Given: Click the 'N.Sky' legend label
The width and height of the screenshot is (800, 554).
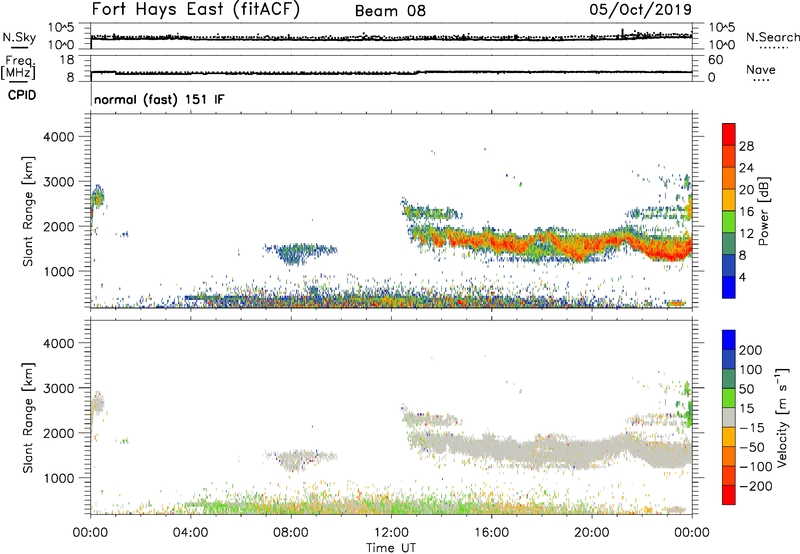Looking at the screenshot, I should pos(19,37).
